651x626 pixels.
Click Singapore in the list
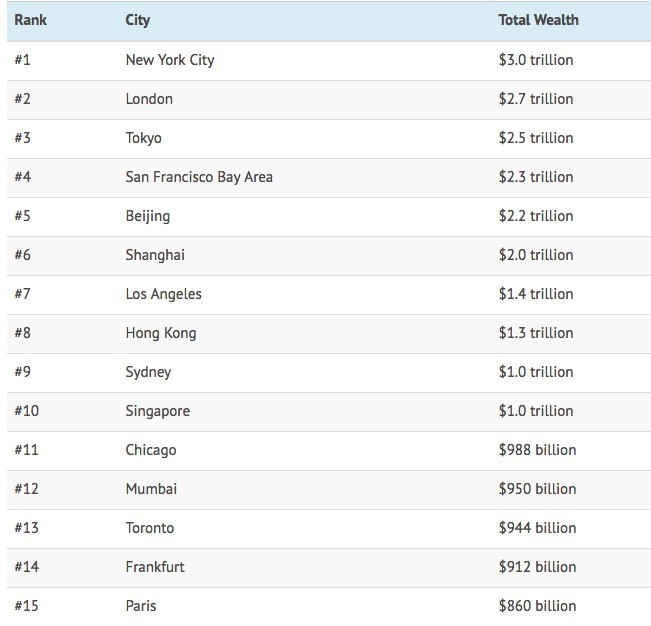[157, 411]
